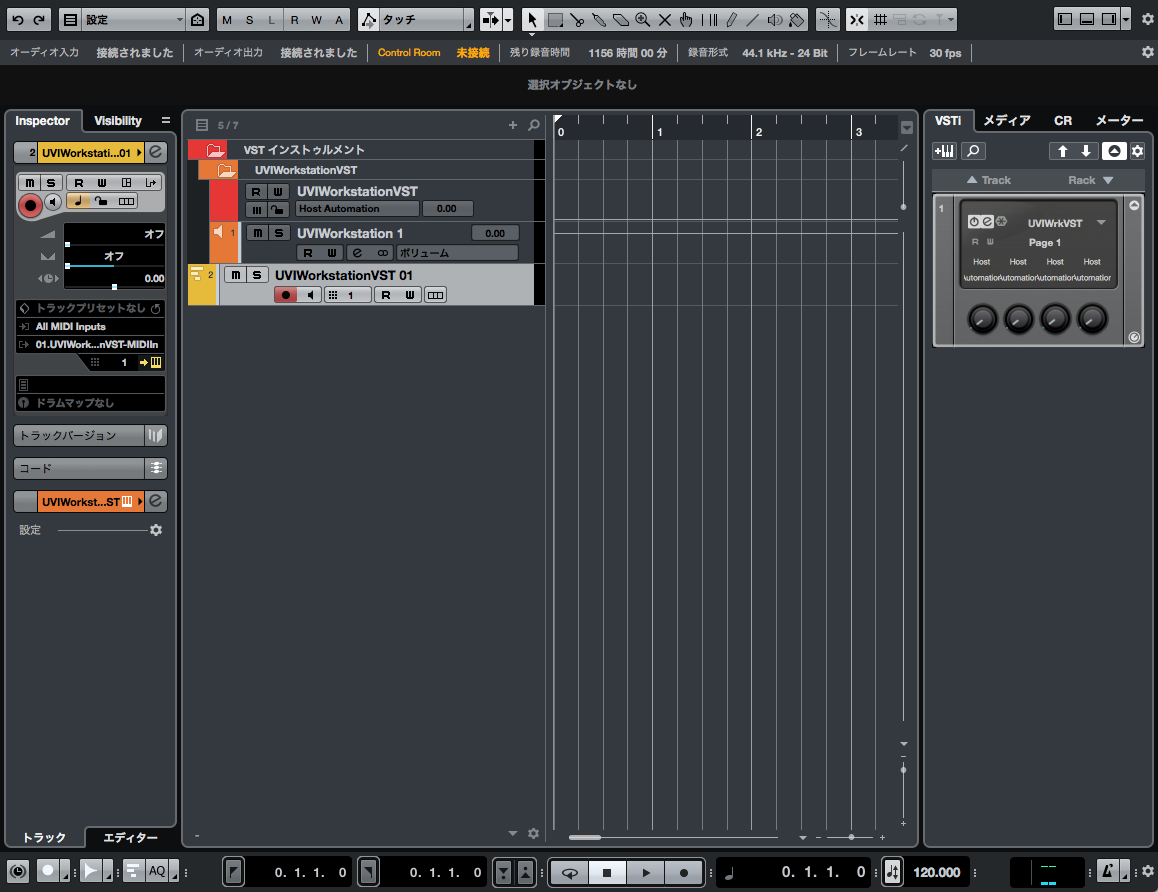Click the Edit Instrument e button in Inspector header
This screenshot has width=1158, height=892.
(156, 152)
